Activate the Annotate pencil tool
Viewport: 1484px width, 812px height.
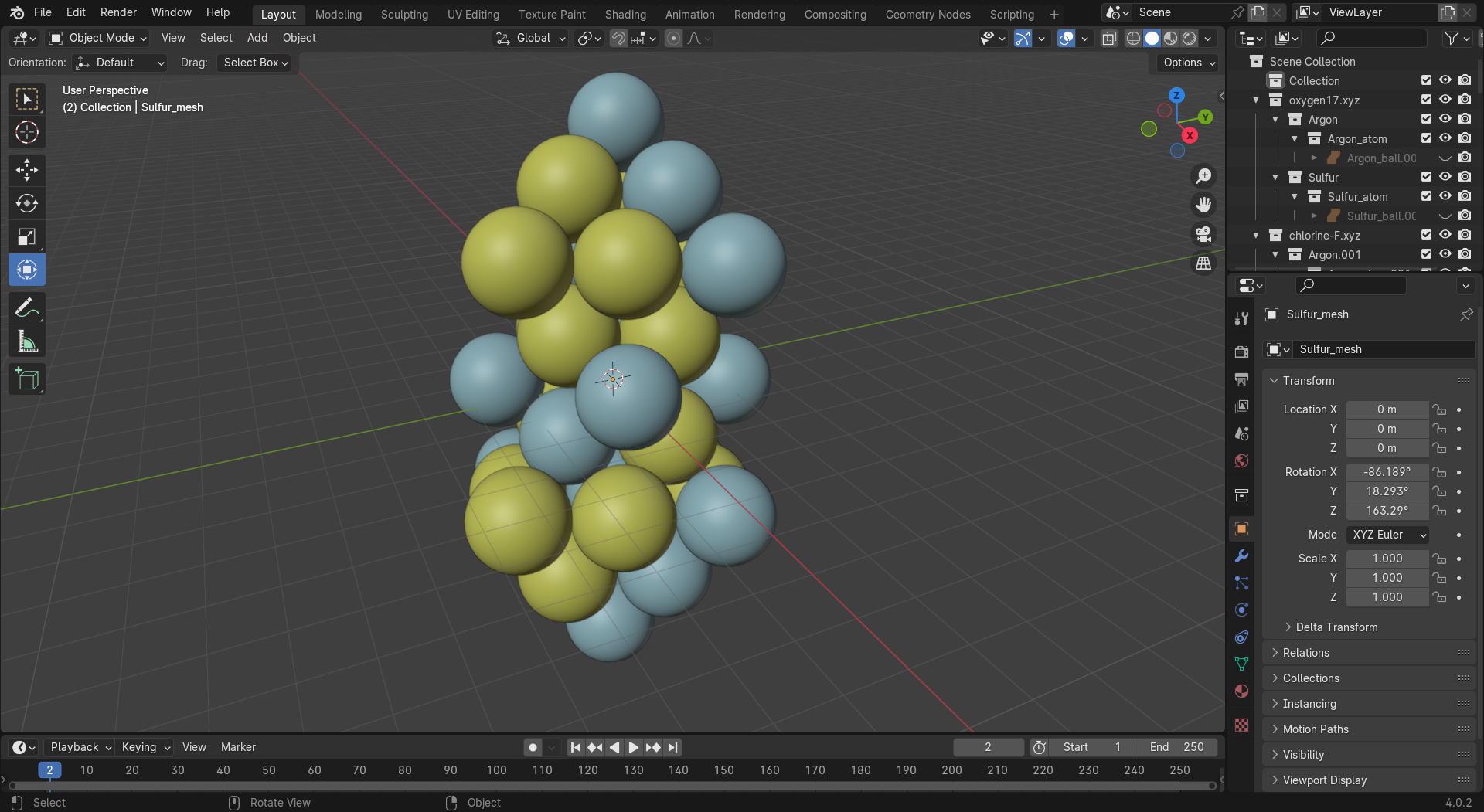[x=27, y=308]
